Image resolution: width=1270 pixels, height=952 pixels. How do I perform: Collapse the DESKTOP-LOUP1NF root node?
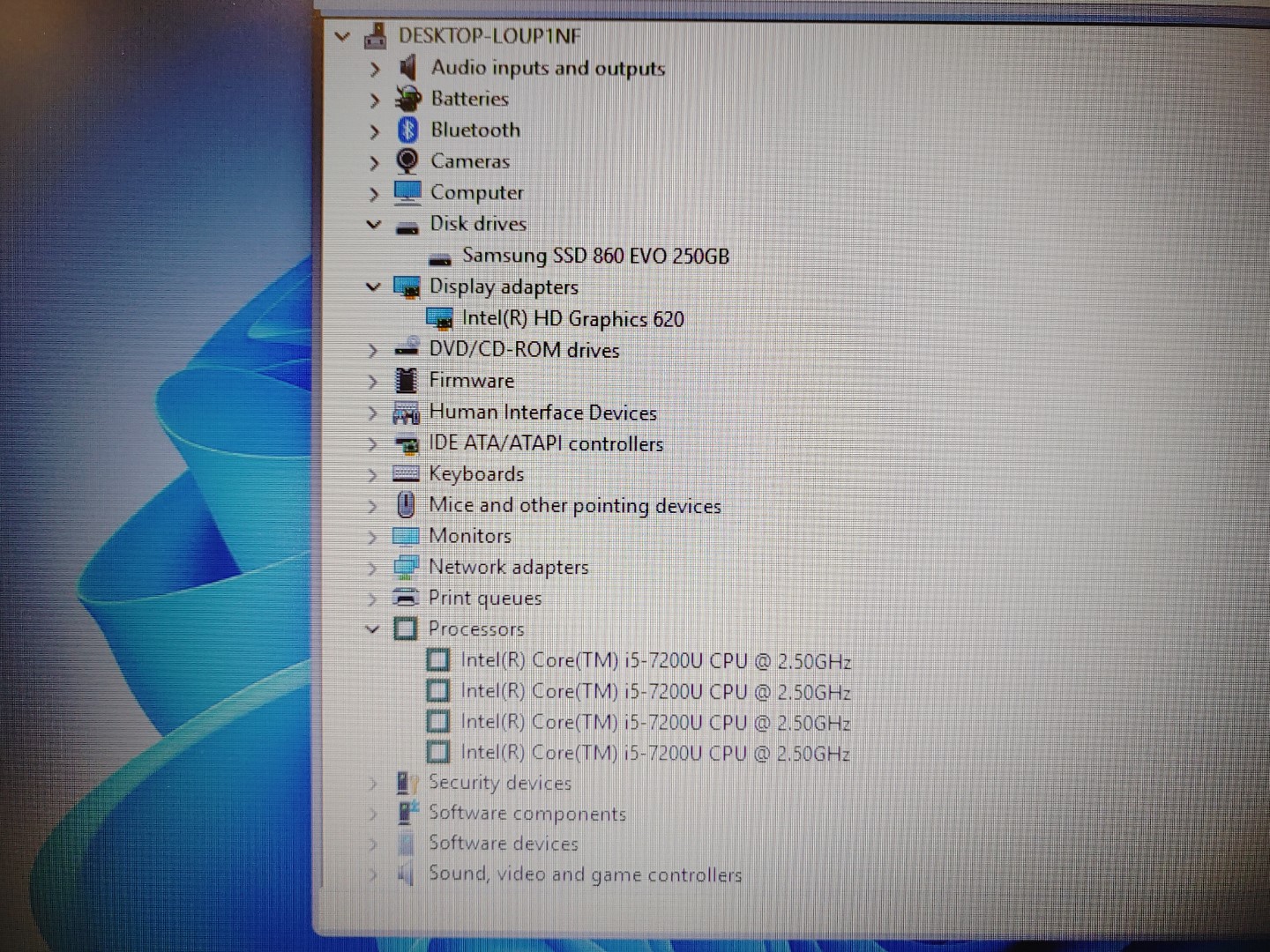[342, 37]
